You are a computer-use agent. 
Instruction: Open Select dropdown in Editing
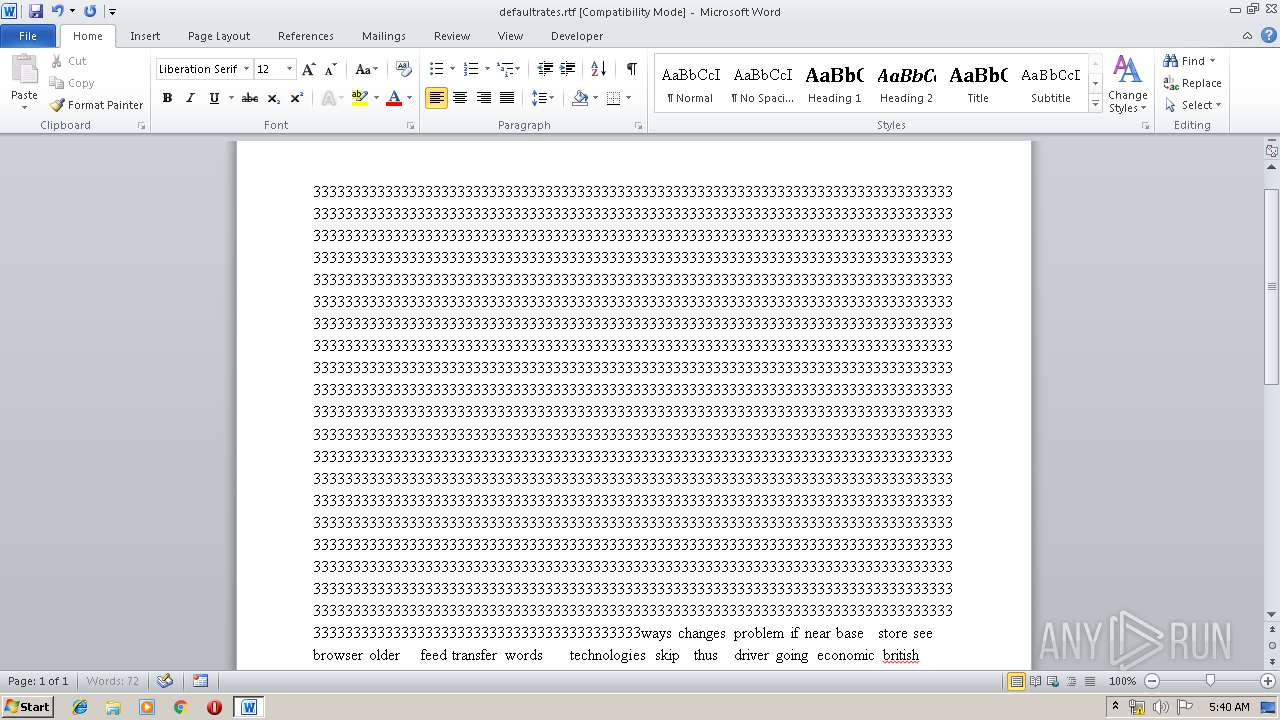point(1193,105)
